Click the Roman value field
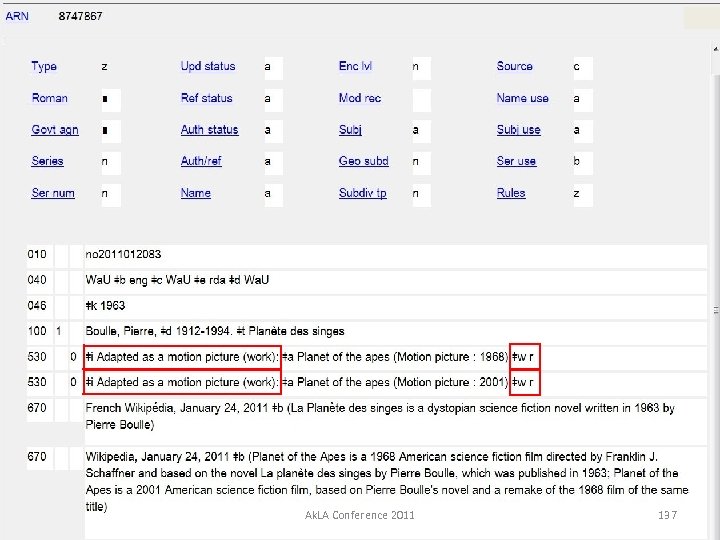 point(111,99)
